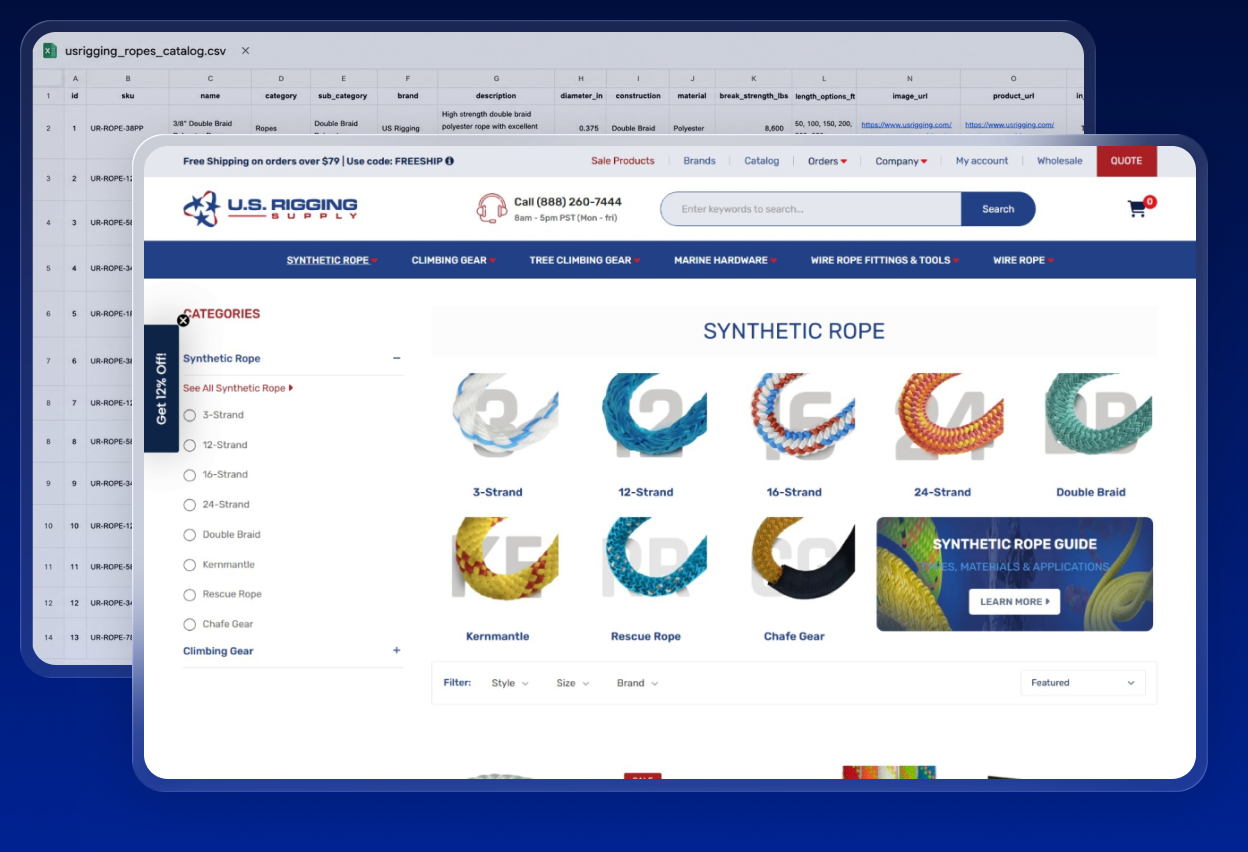Open the image_url link in spreadsheet row 2

pos(906,125)
